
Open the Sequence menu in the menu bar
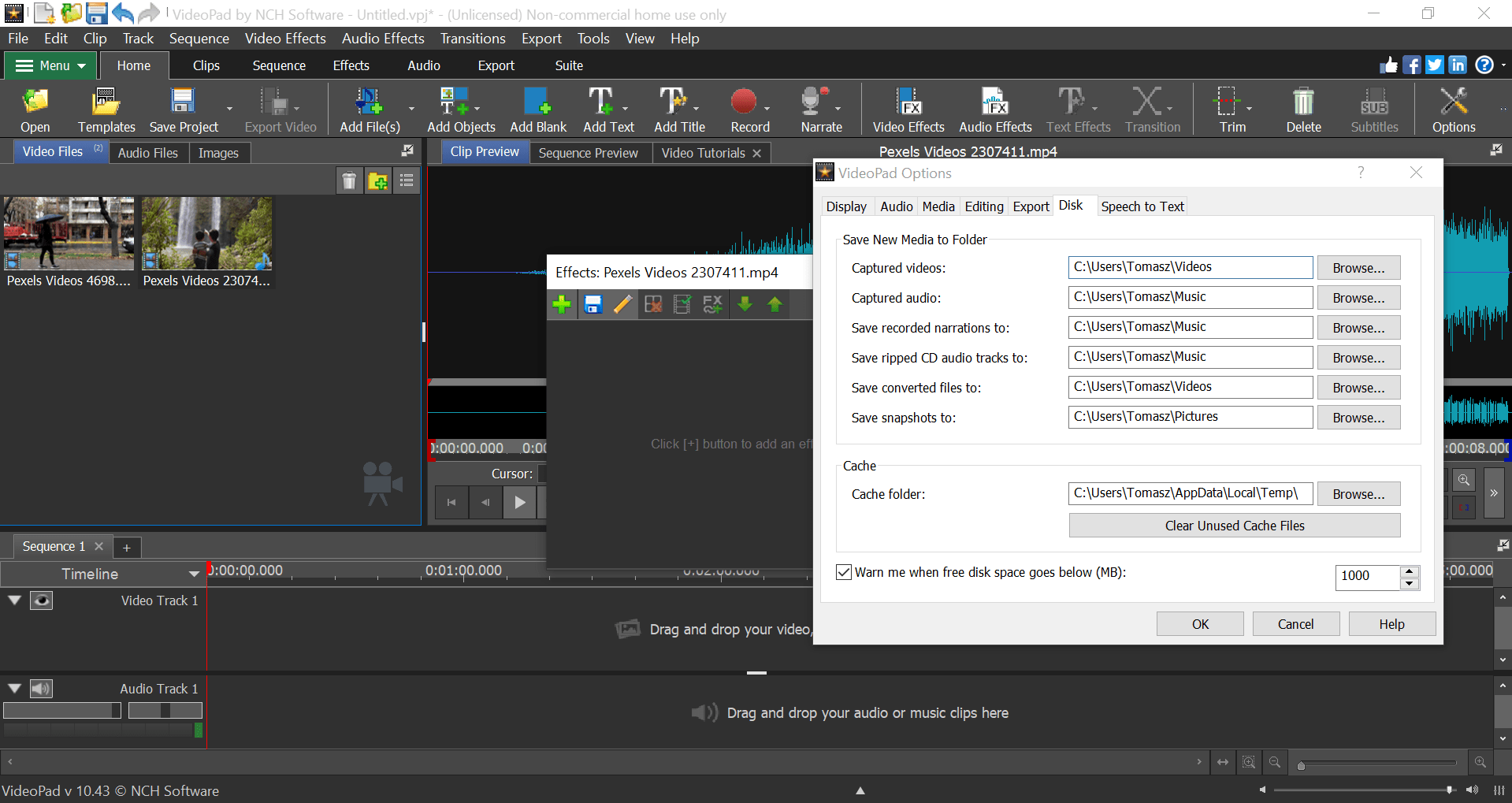(199, 39)
